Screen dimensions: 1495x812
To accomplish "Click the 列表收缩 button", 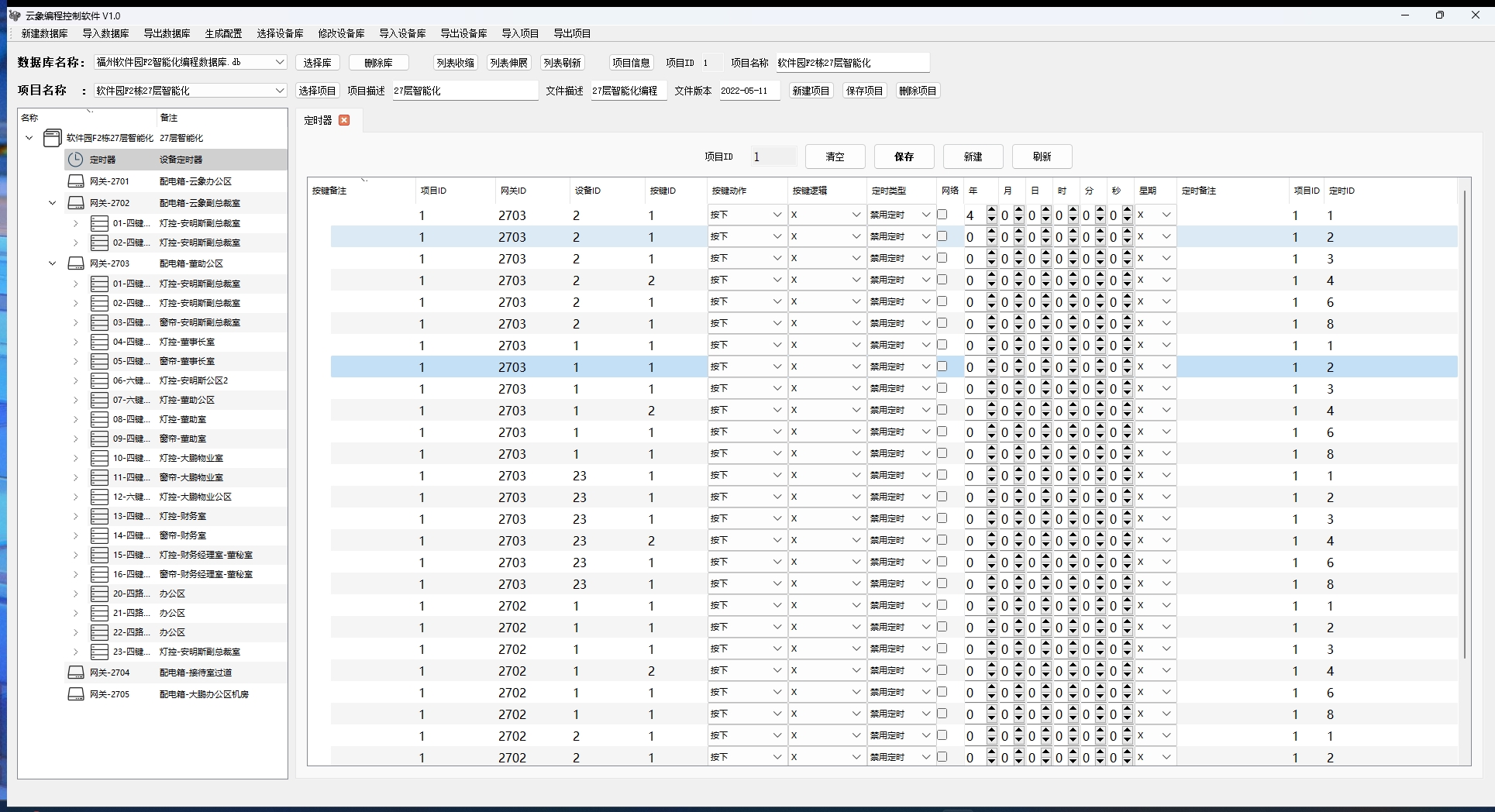I will [x=455, y=63].
